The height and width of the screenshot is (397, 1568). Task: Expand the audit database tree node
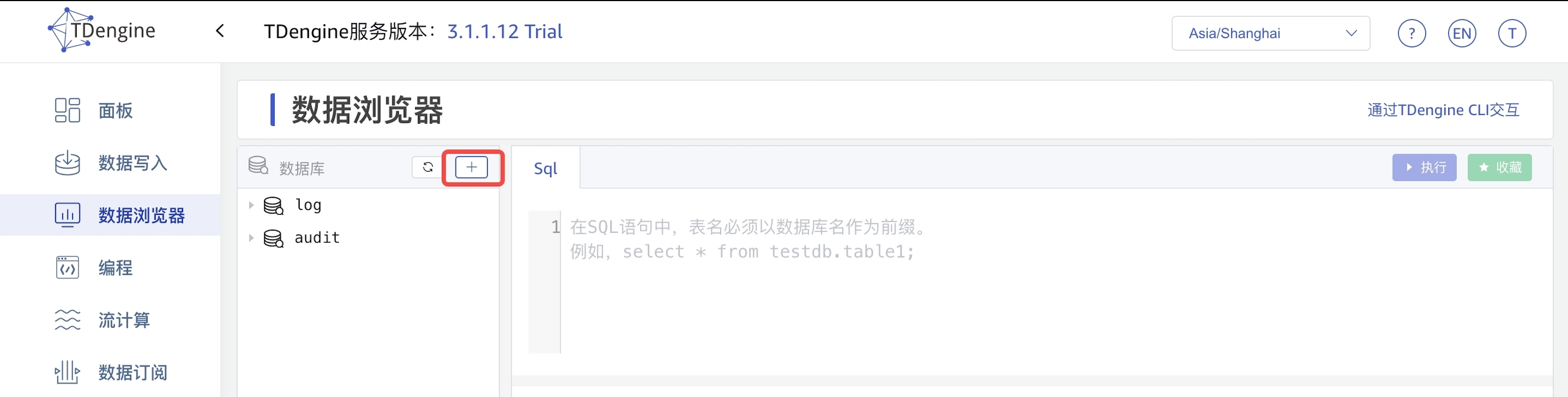[x=251, y=238]
